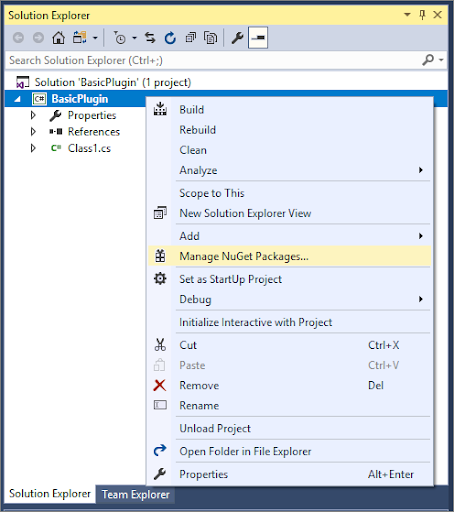Viewport: 454px width, 512px height.
Task: Click the Sync with Active Document icon
Action: point(150,38)
